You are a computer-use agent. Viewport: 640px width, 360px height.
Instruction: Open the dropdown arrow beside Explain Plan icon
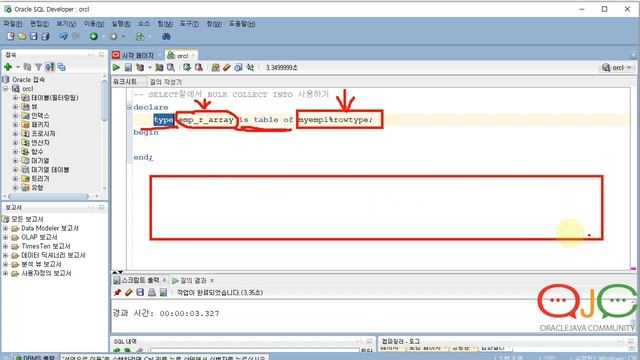[149, 67]
